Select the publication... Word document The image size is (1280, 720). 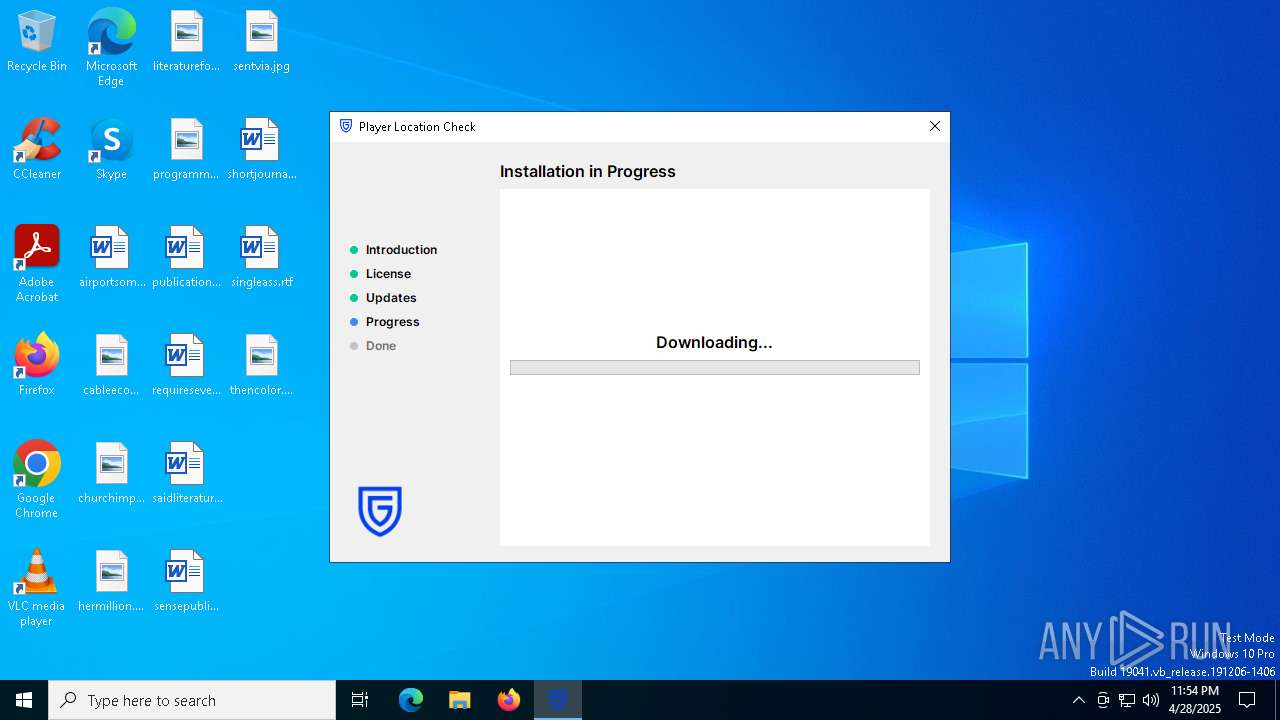pos(186,258)
